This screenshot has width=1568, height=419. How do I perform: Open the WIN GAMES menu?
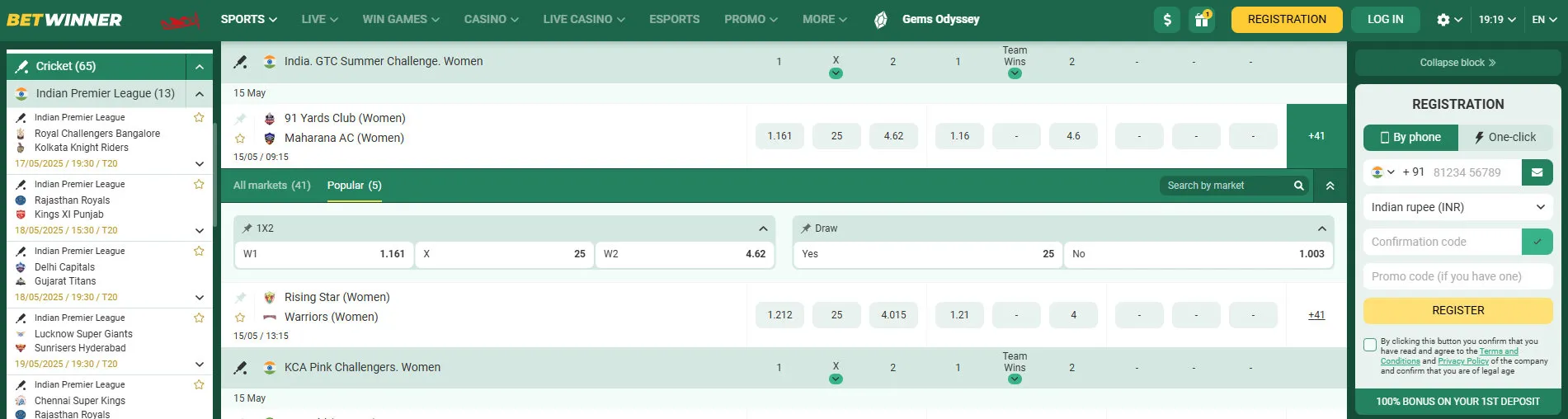(x=401, y=19)
